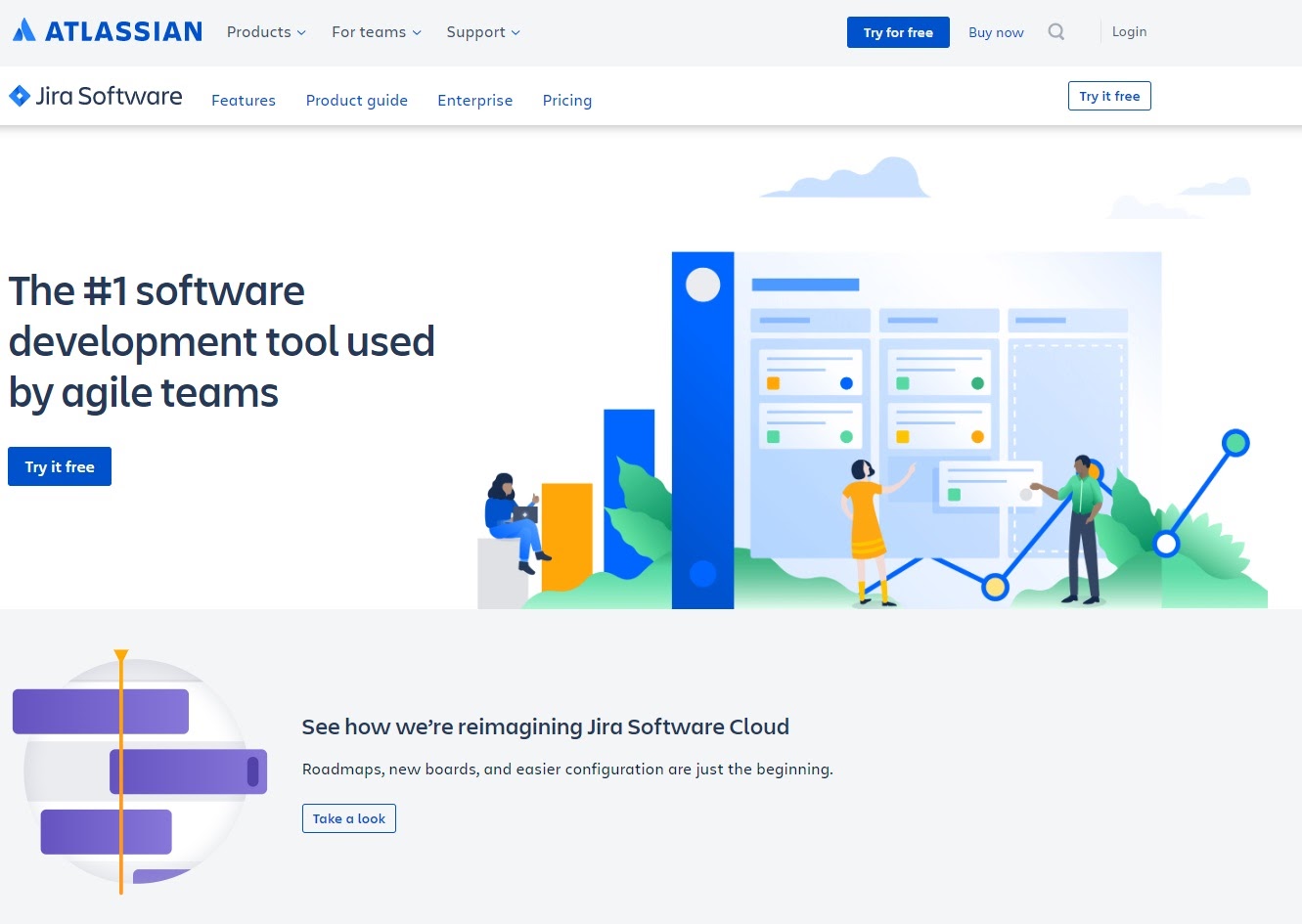
Task: Click the search magnifier icon
Action: pyautogui.click(x=1055, y=31)
